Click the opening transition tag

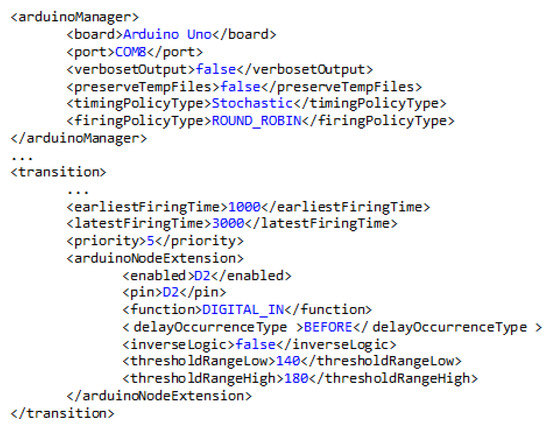click(58, 172)
